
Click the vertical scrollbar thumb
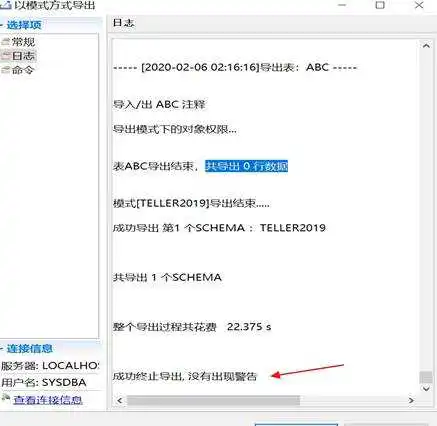click(426, 377)
